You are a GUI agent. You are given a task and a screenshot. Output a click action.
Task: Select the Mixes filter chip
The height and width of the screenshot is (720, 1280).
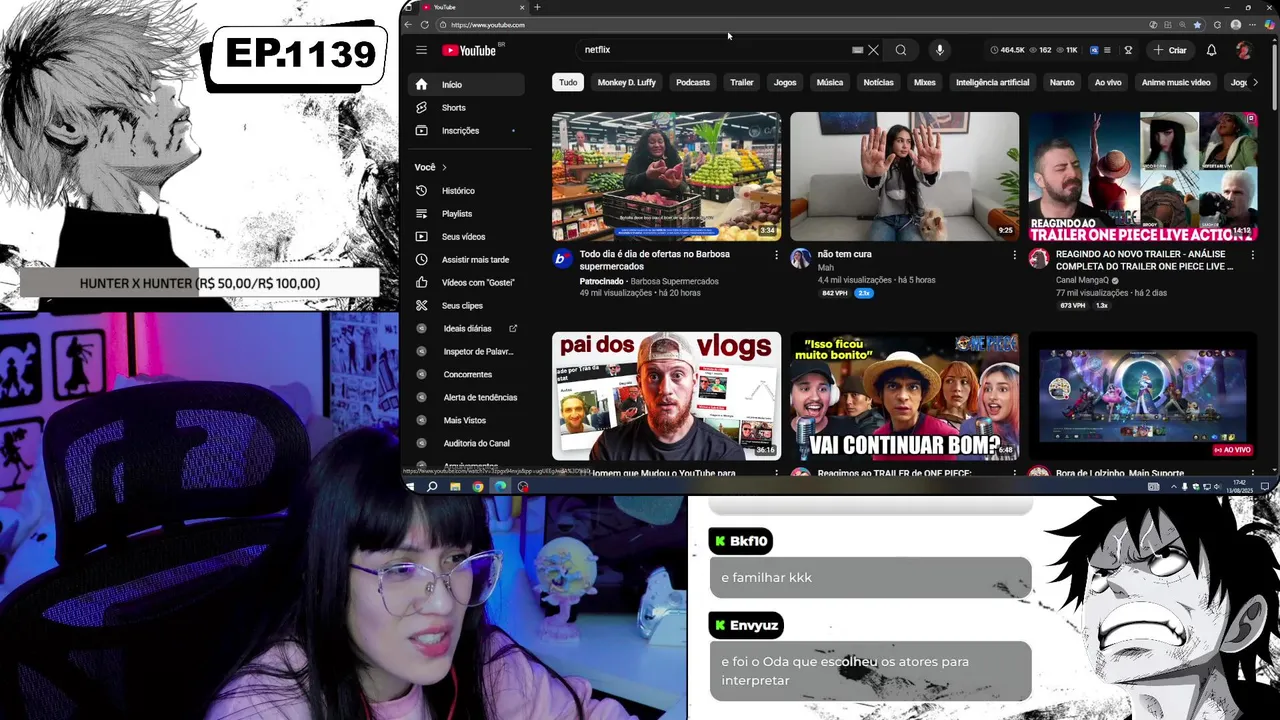point(925,83)
